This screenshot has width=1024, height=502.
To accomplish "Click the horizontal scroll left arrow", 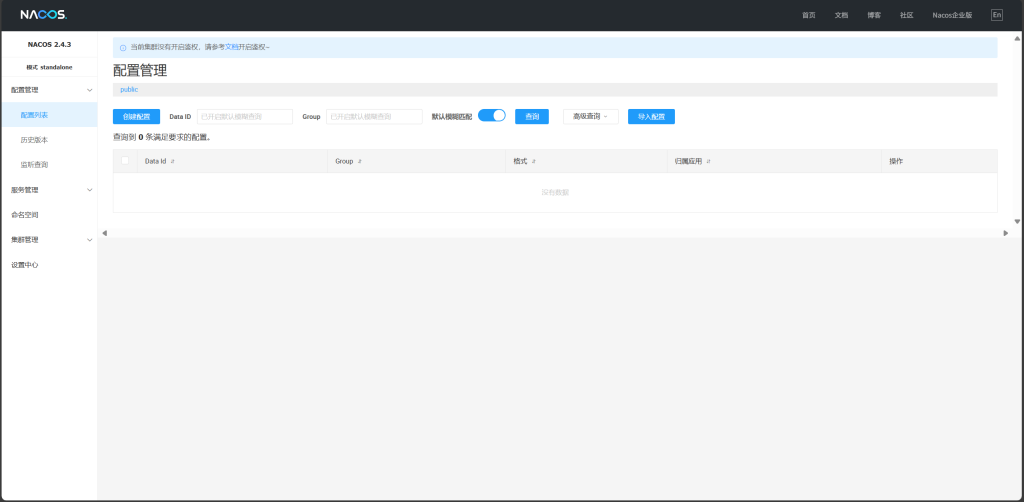I will coord(105,233).
